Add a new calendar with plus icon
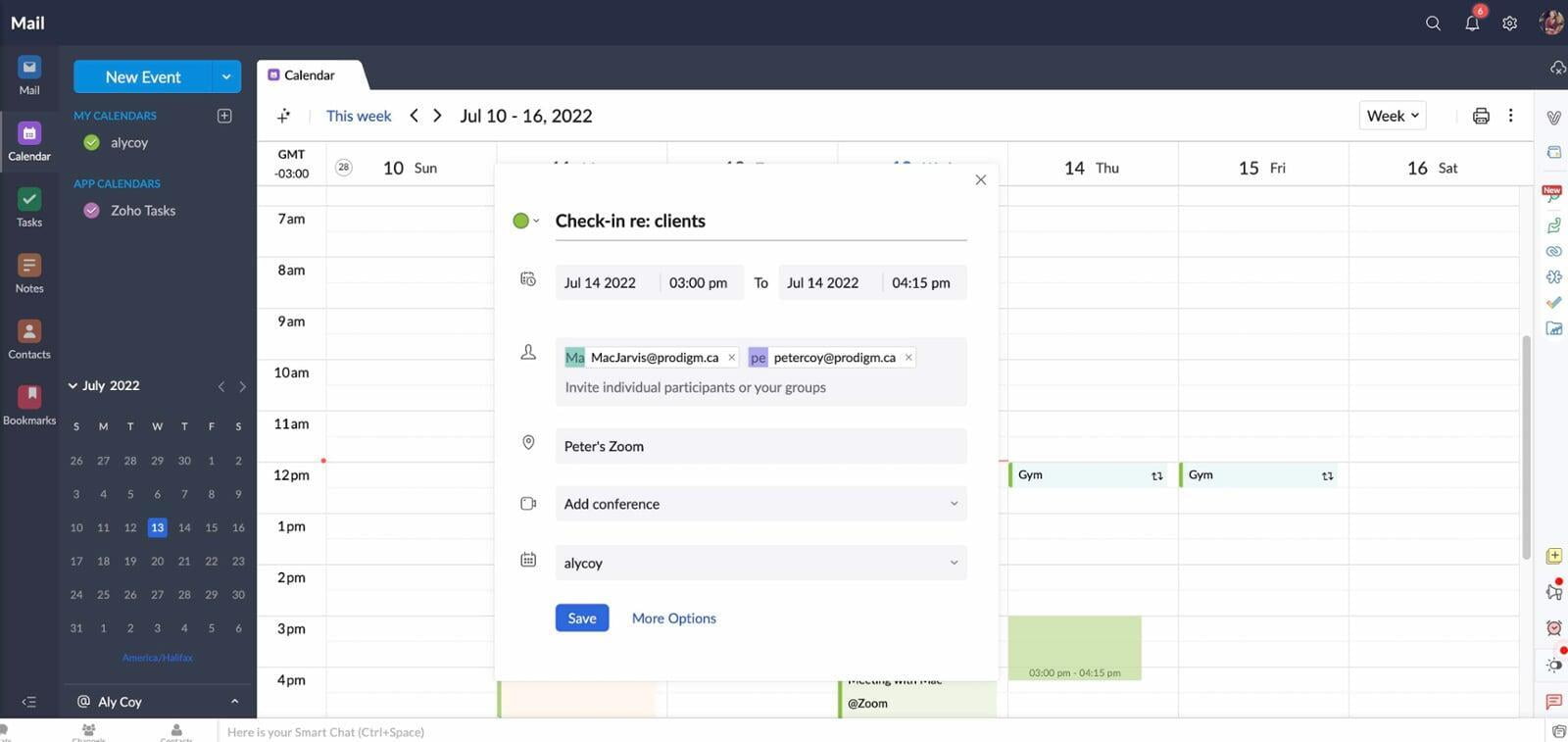 [224, 116]
